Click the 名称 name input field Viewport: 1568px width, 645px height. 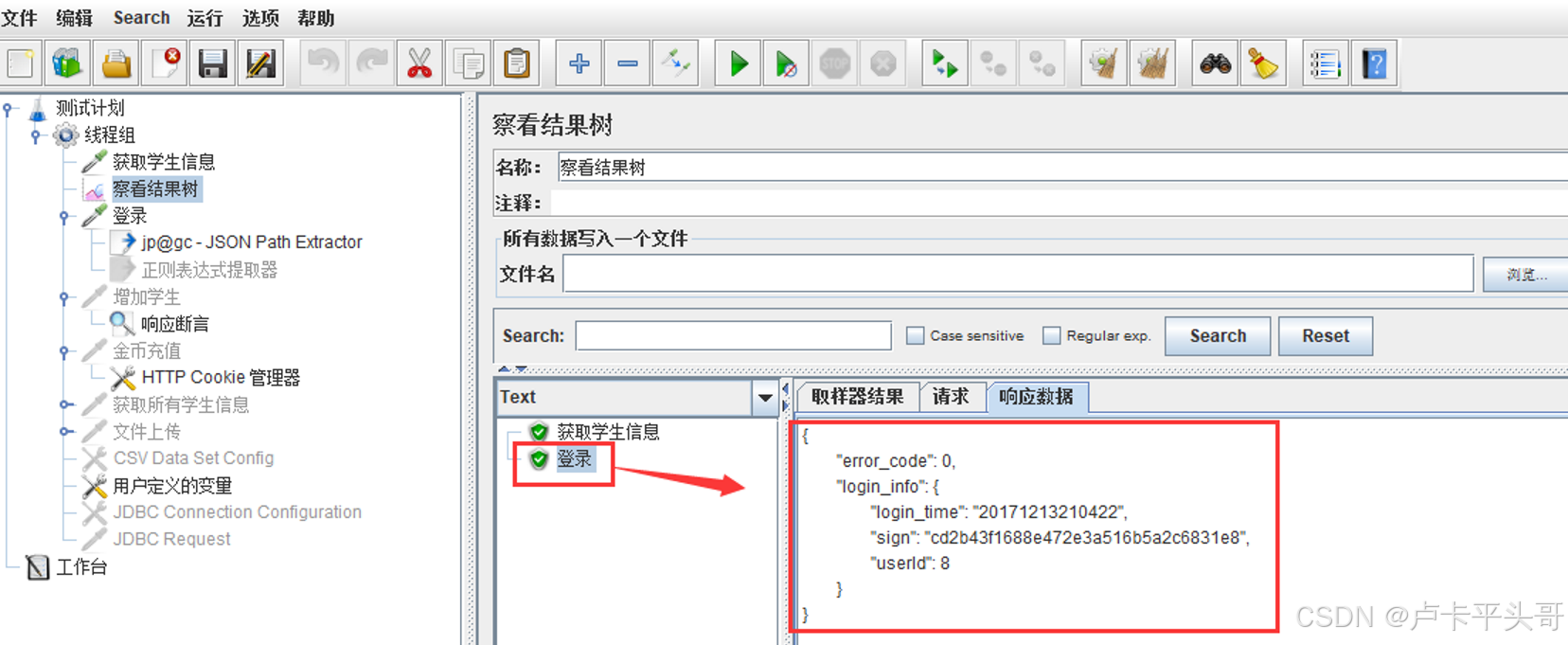click(x=1062, y=168)
